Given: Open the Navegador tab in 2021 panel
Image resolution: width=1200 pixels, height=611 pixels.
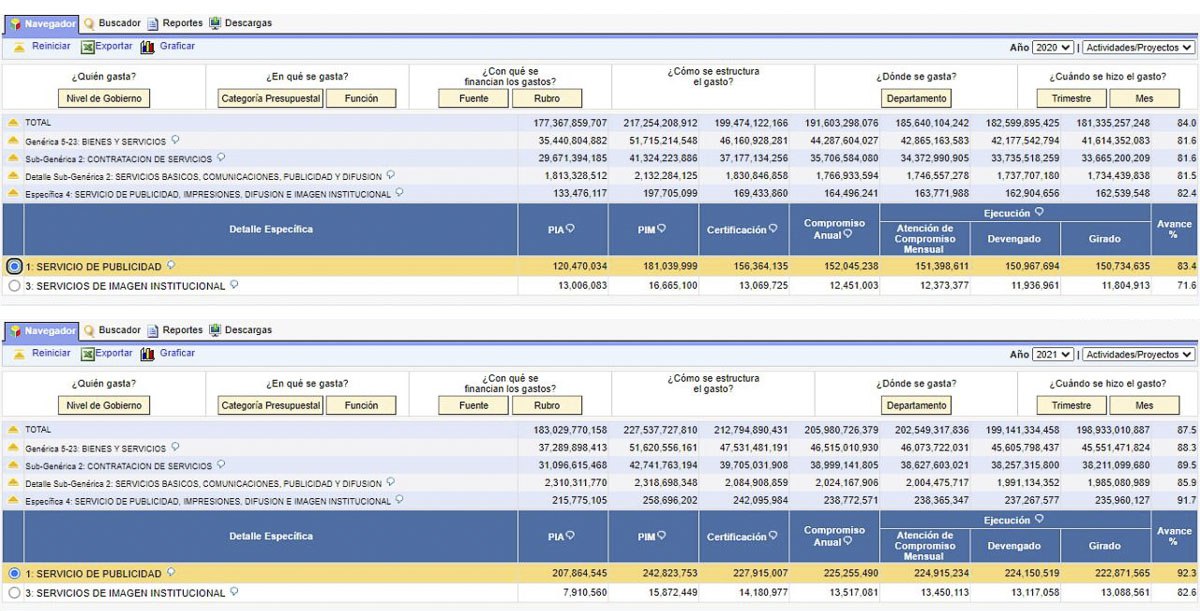Looking at the screenshot, I should click(42, 330).
